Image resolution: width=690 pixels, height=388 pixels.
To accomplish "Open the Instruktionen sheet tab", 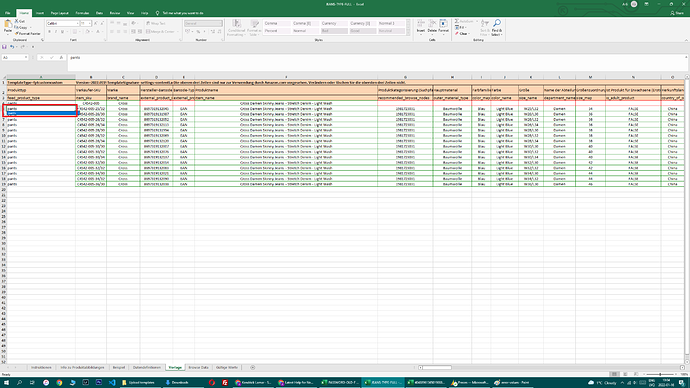I will point(41,367).
